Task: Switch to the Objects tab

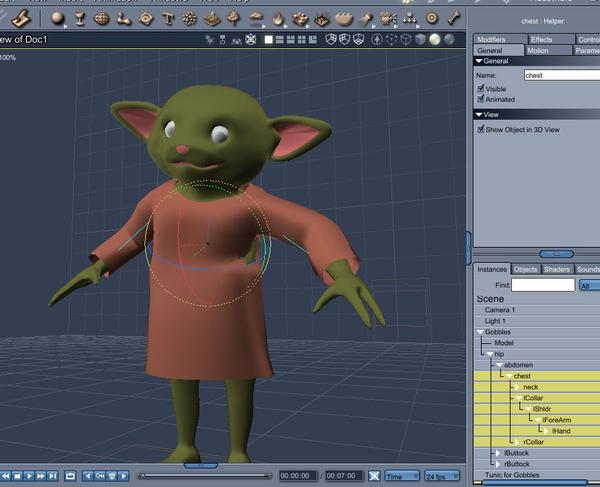Action: tap(525, 269)
